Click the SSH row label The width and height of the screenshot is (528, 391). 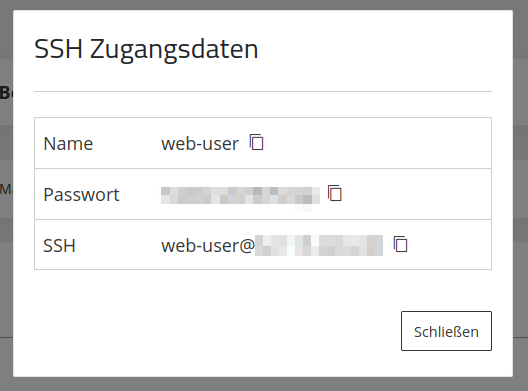pyautogui.click(x=59, y=246)
